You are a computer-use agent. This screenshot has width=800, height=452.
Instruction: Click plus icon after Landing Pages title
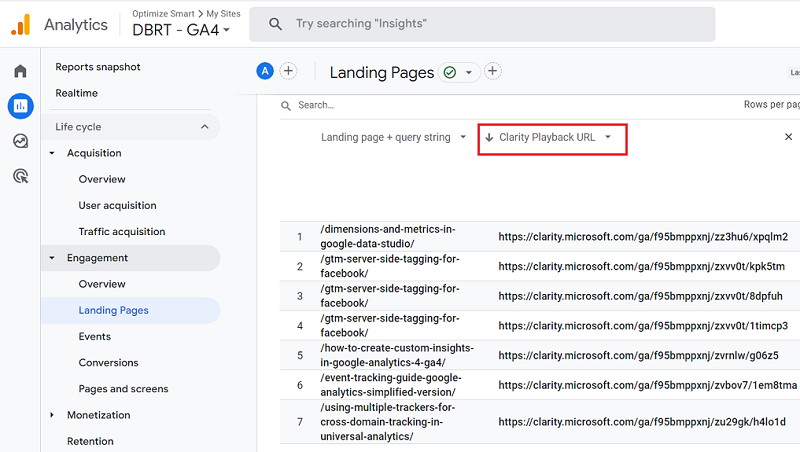click(x=492, y=71)
